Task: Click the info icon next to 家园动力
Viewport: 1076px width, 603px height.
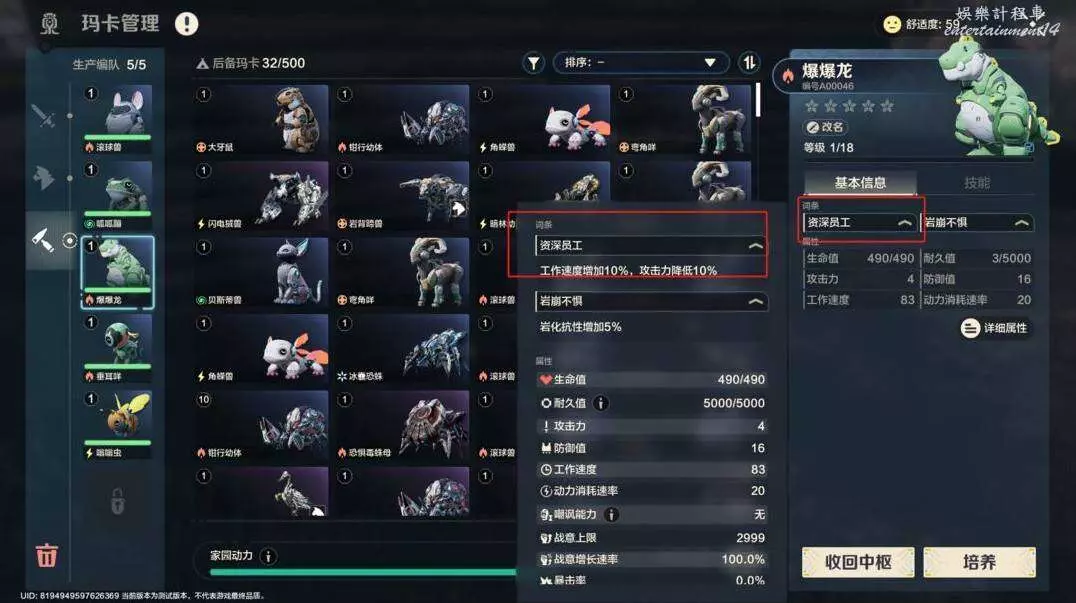Action: pyautogui.click(x=268, y=556)
